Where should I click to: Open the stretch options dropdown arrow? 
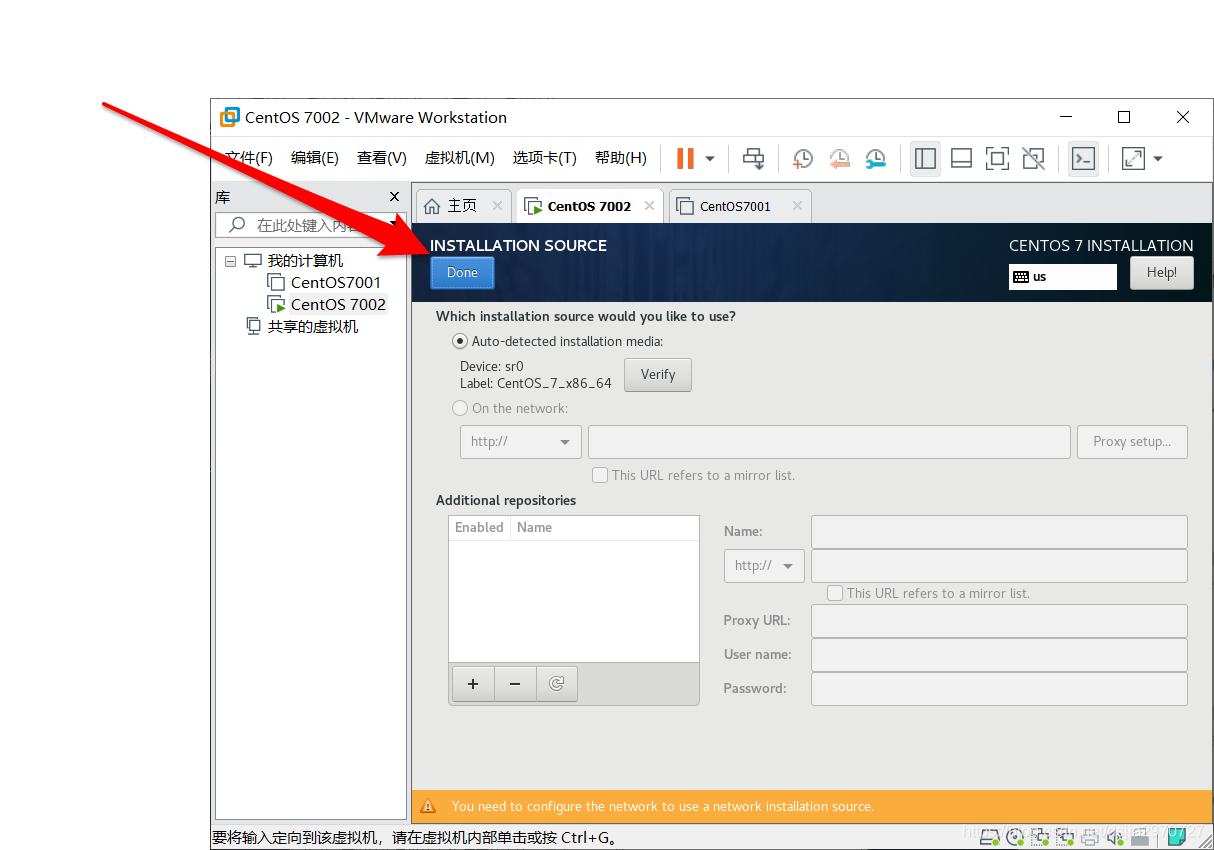1158,158
